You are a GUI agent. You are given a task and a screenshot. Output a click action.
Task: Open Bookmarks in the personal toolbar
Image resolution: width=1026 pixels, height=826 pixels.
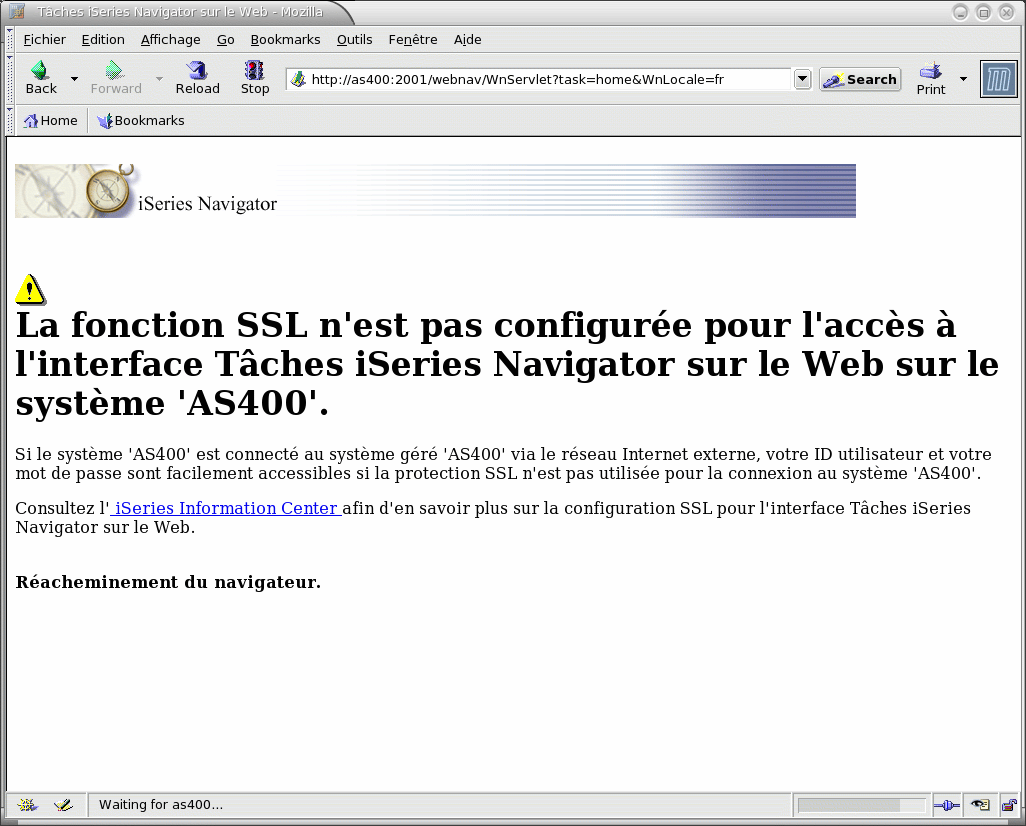point(141,120)
